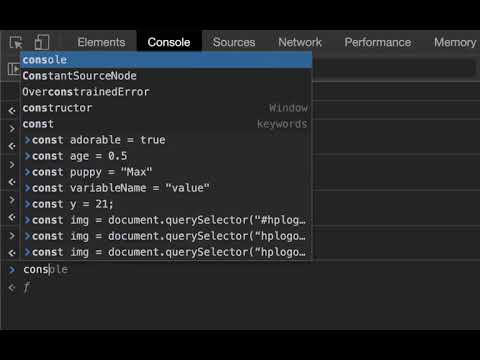Choose the 'ConstantSourceNode' suggestion
The height and width of the screenshot is (360, 480).
(166, 76)
